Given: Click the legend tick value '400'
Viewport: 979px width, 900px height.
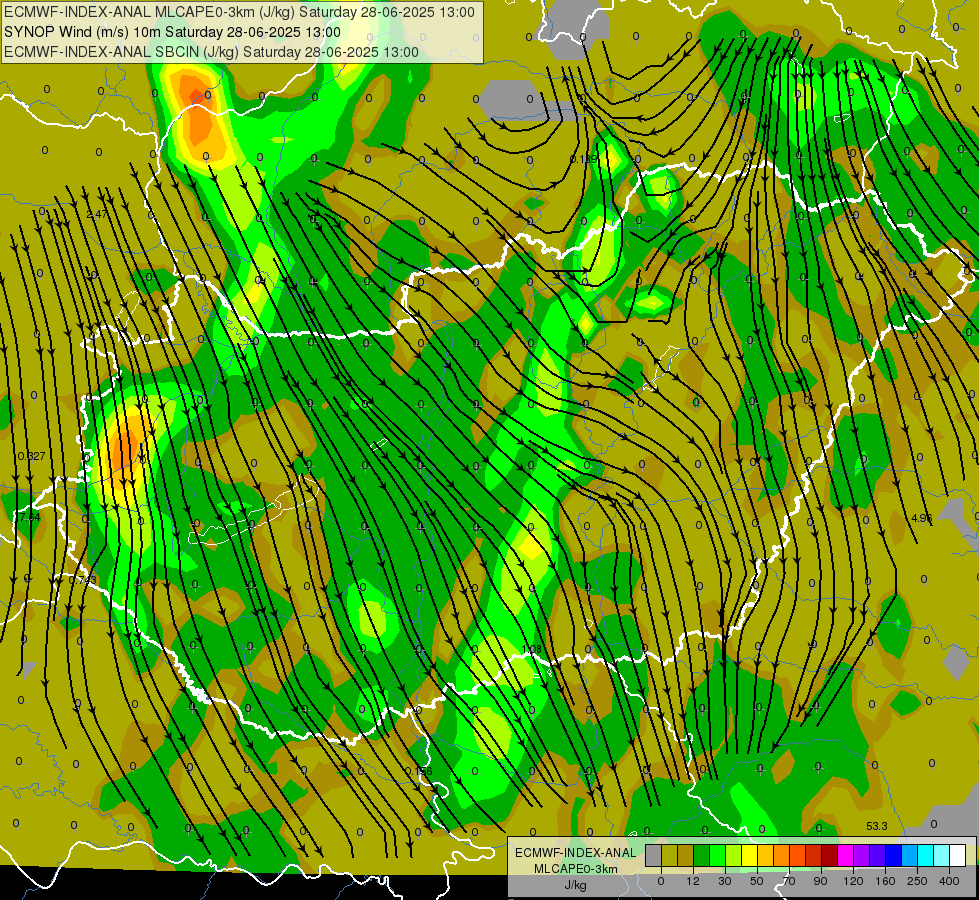Looking at the screenshot, I should (x=949, y=881).
